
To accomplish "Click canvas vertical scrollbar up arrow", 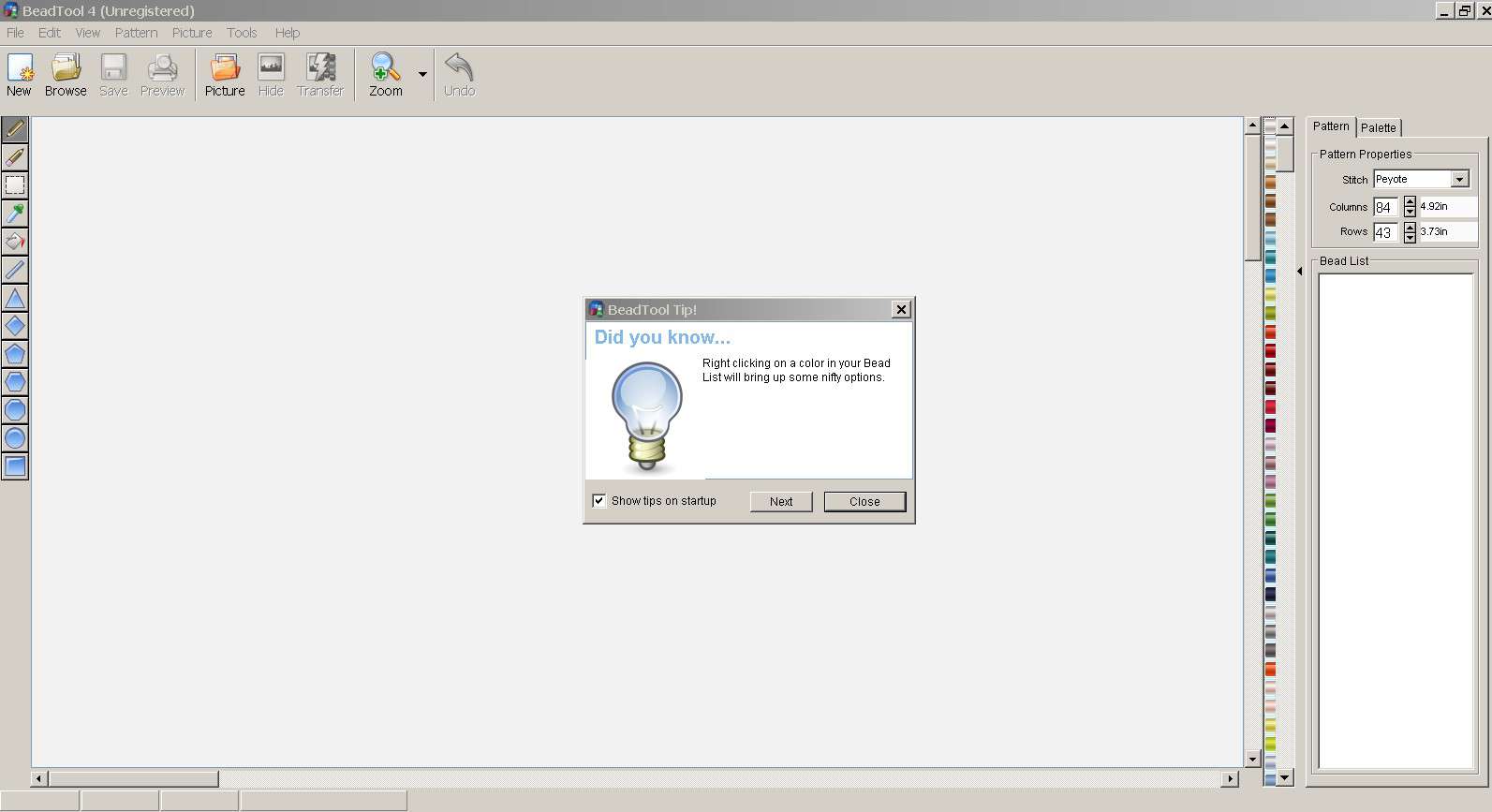I will pyautogui.click(x=1252, y=125).
